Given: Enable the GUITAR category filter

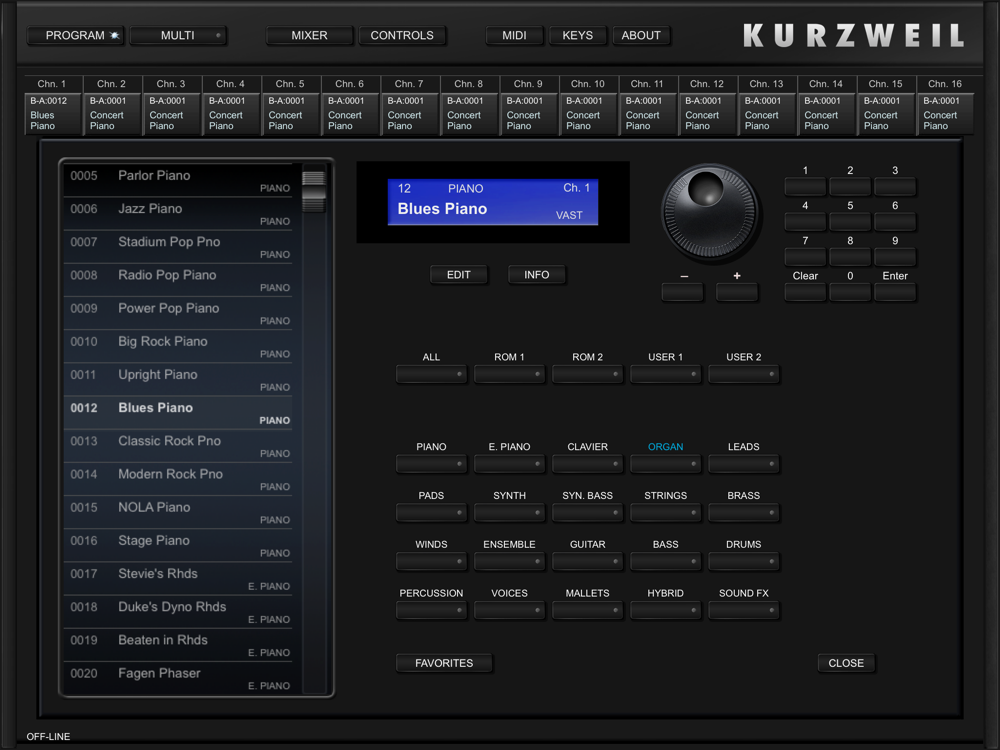Looking at the screenshot, I should tap(587, 562).
